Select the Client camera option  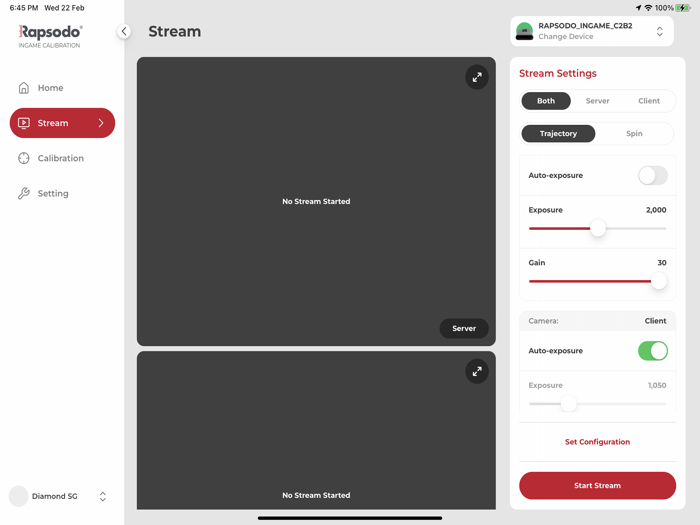649,101
